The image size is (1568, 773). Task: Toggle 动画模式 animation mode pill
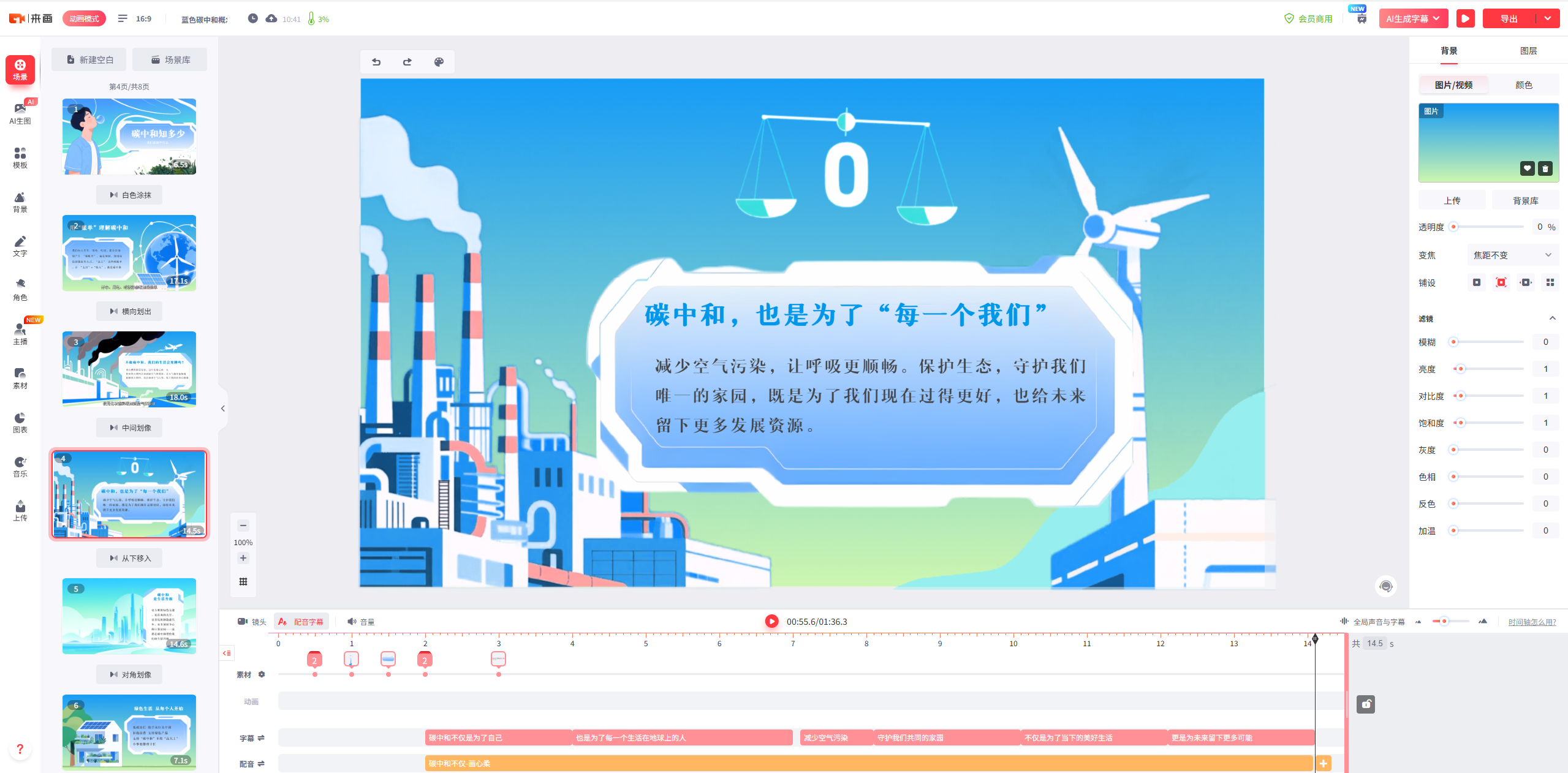coord(84,19)
